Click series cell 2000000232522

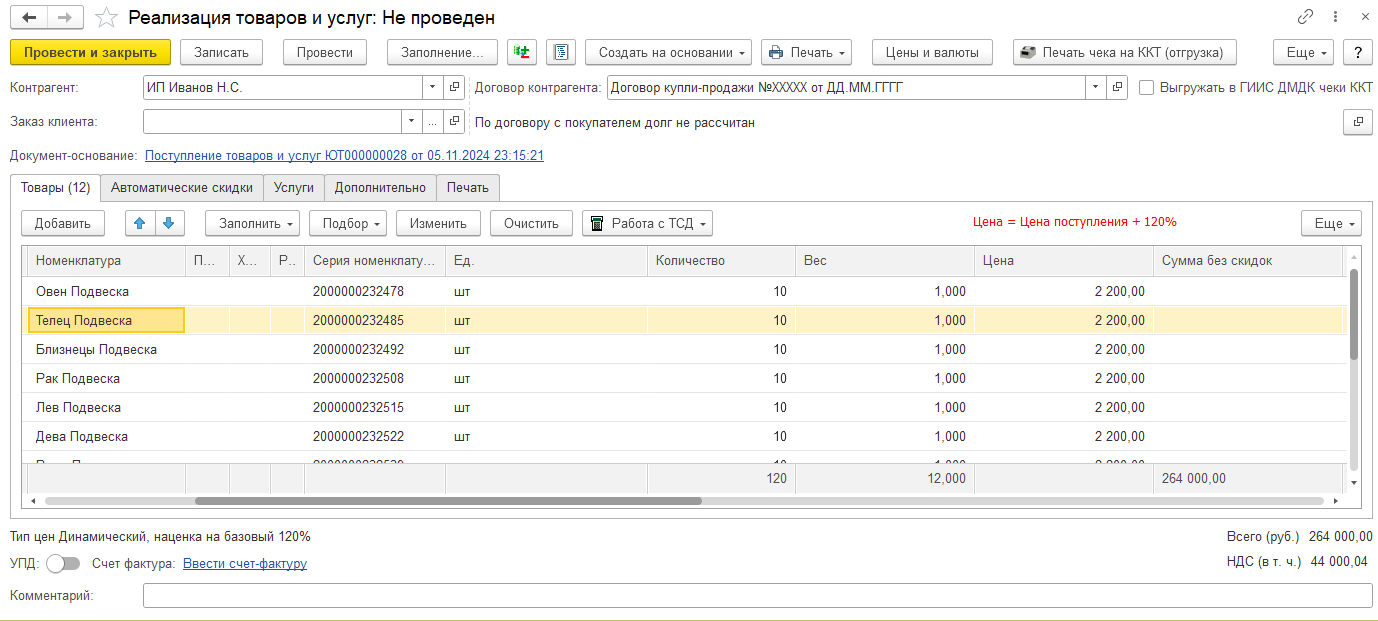point(375,436)
